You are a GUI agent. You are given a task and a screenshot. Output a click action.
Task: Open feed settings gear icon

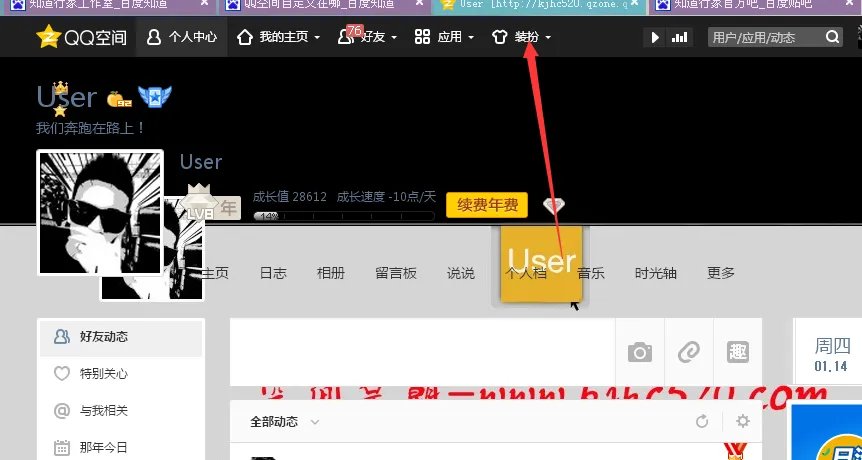[743, 422]
